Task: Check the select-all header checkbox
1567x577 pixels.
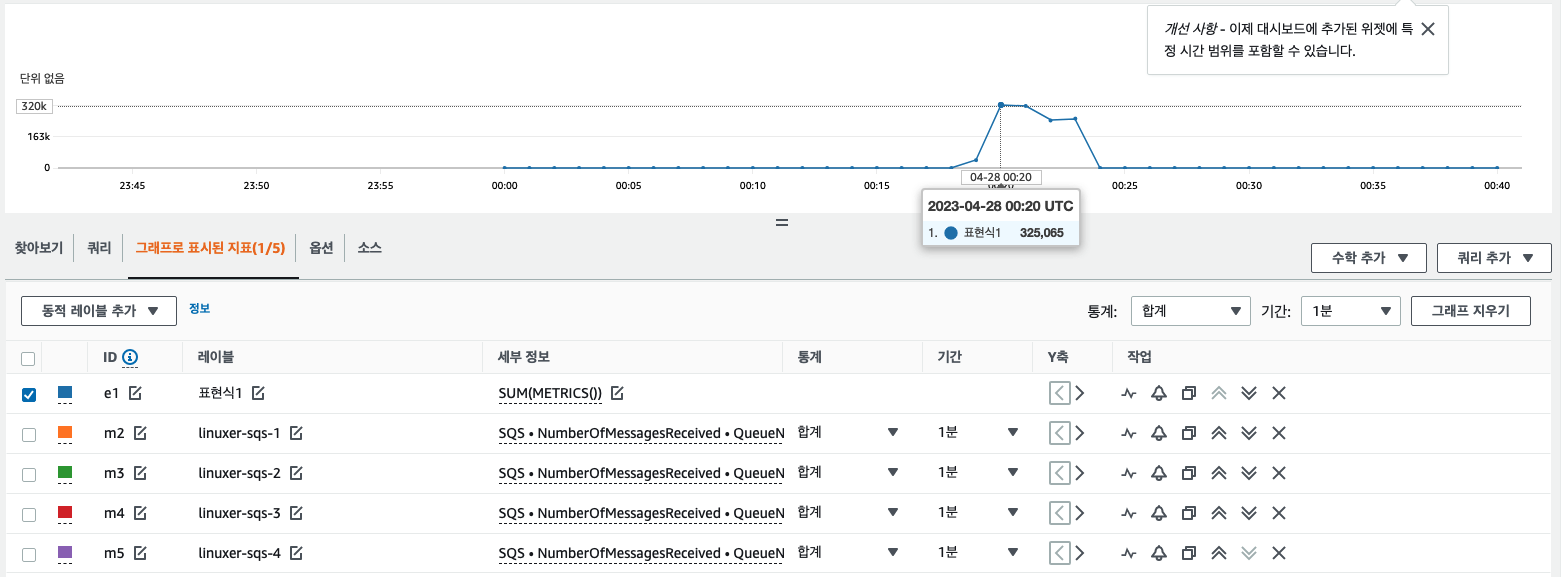Action: tap(28, 358)
